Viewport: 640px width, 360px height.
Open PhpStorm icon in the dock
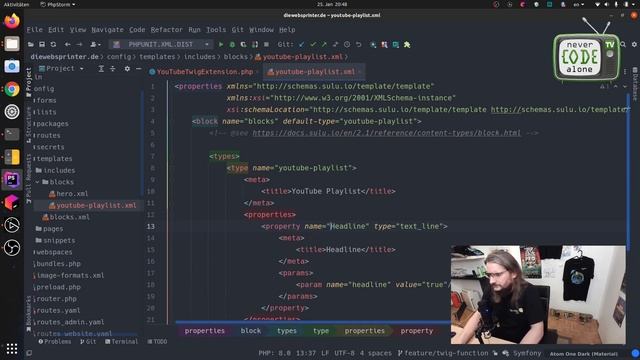pyautogui.click(x=12, y=180)
